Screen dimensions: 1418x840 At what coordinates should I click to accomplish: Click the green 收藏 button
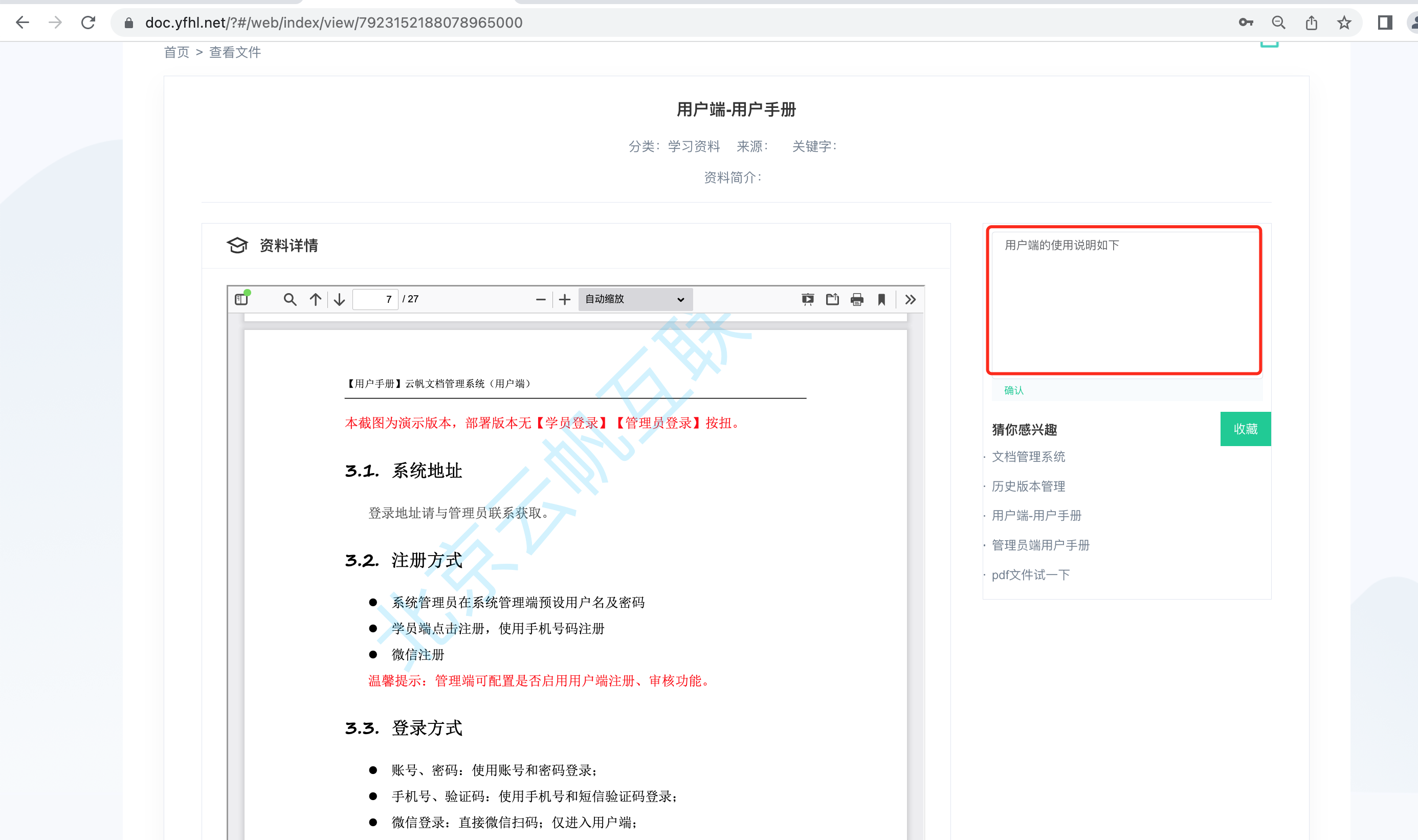1246,429
